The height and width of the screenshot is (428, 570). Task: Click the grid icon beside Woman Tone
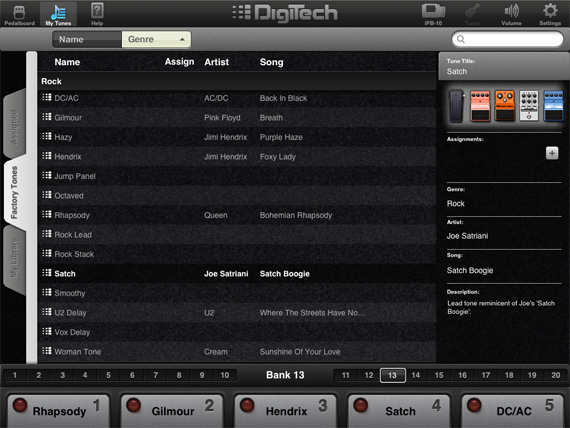point(47,351)
